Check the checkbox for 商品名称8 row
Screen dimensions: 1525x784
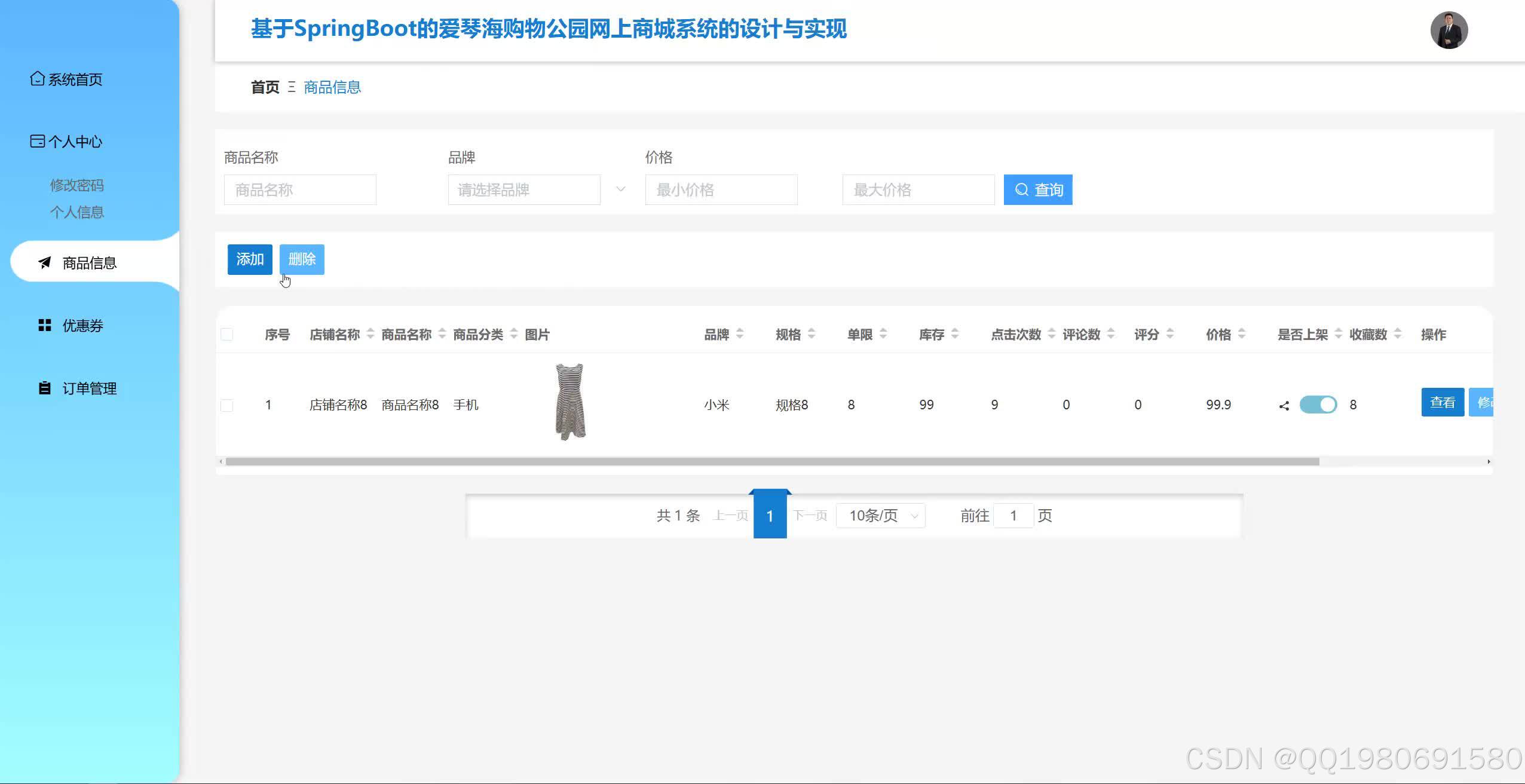coord(227,405)
